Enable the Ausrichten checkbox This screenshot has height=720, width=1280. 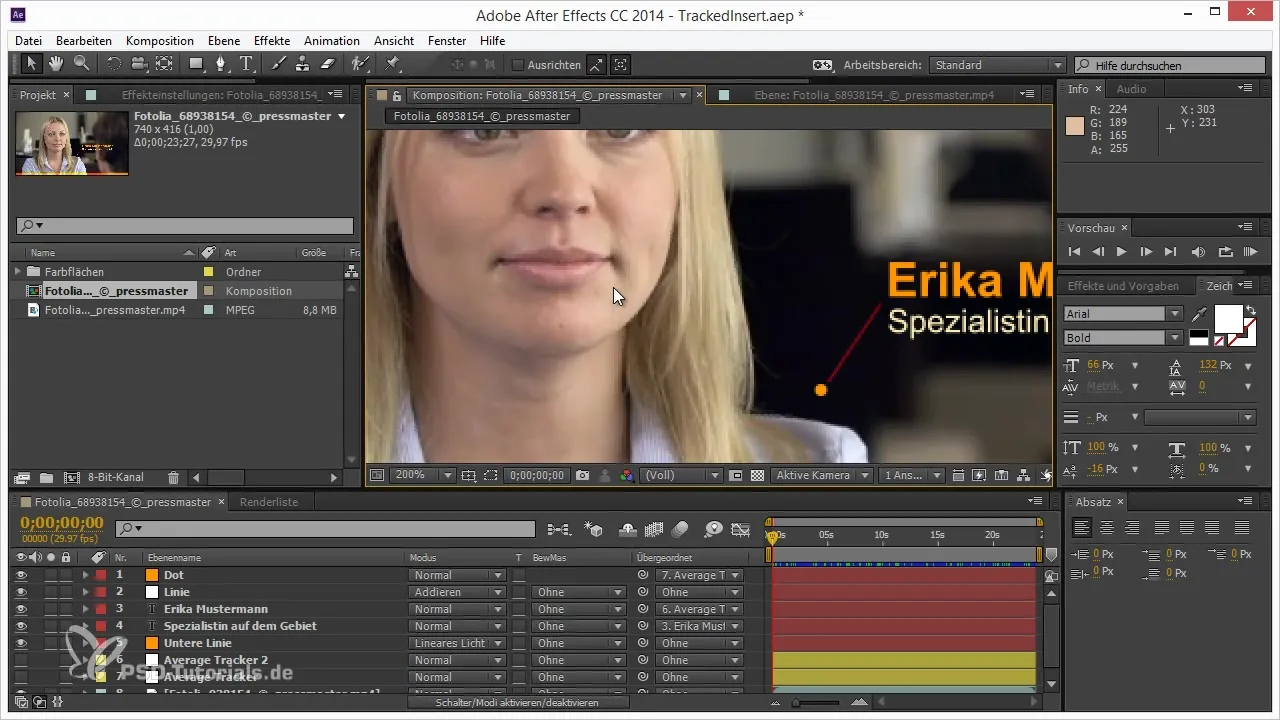[x=517, y=65]
